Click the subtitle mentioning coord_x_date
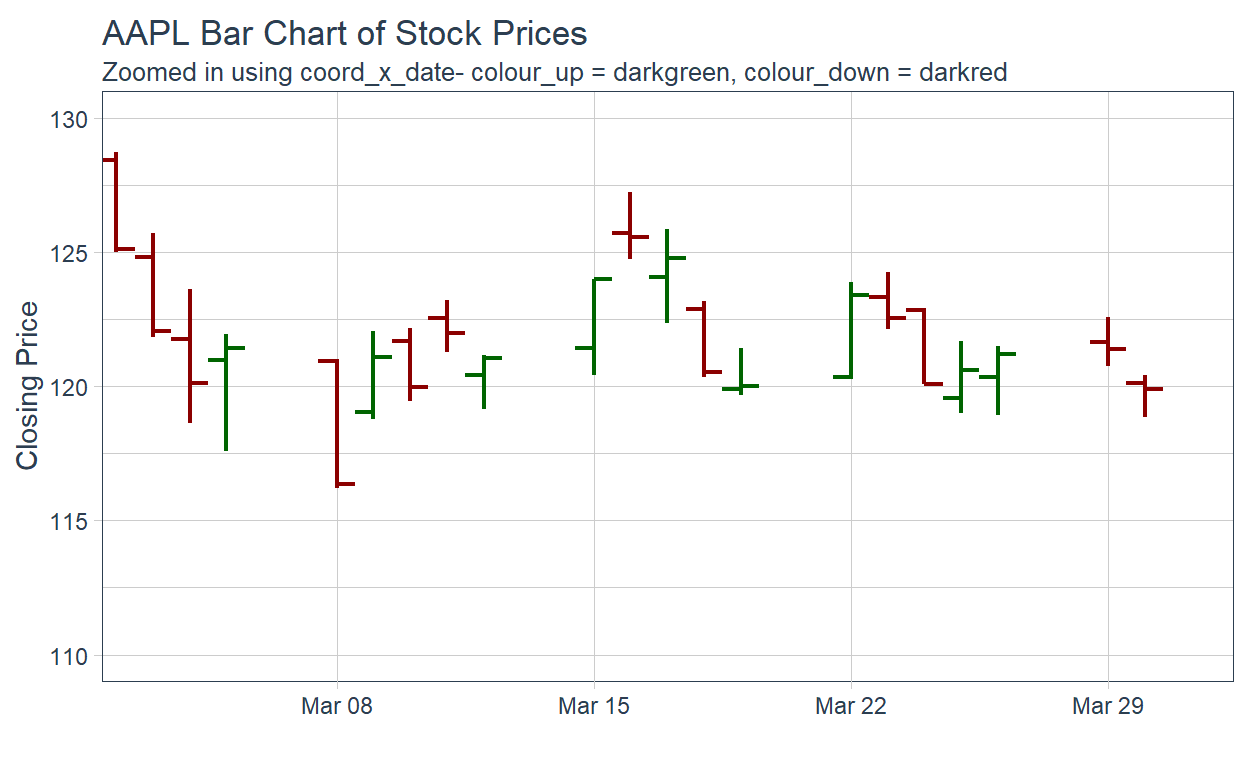The width and height of the screenshot is (1248, 768). (x=554, y=72)
